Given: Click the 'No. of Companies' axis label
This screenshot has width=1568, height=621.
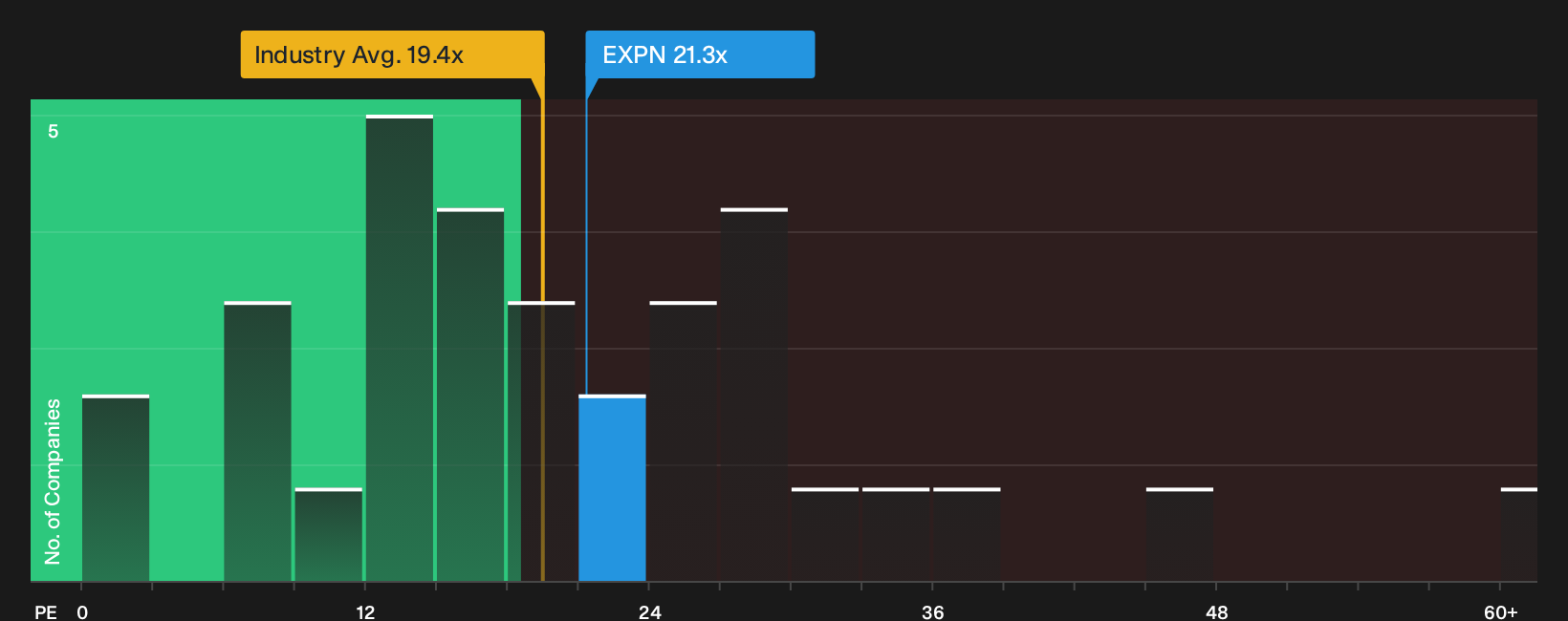Looking at the screenshot, I should tap(53, 481).
